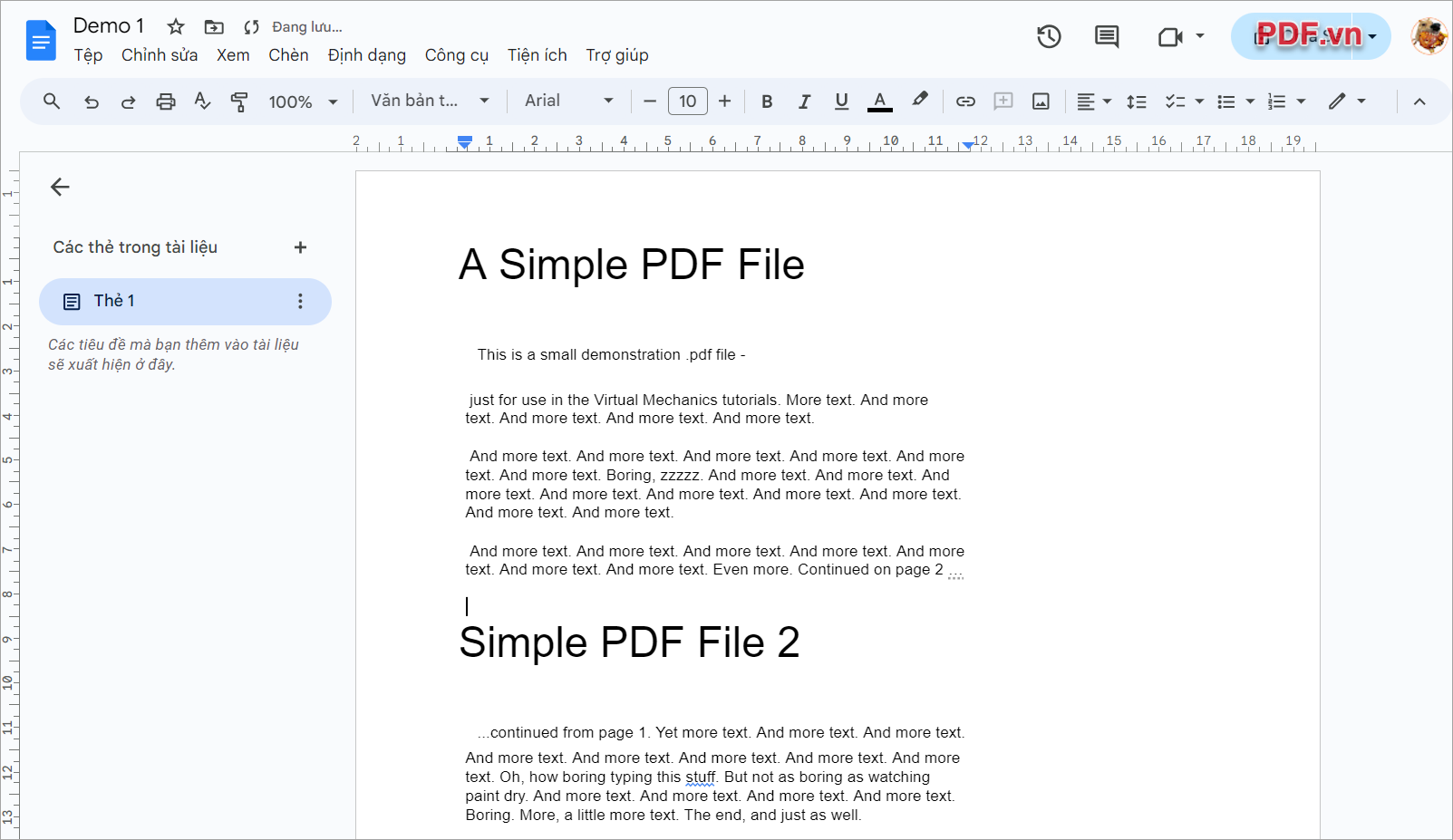Run spelling and grammar check
This screenshot has height=840, width=1453.
tap(202, 101)
